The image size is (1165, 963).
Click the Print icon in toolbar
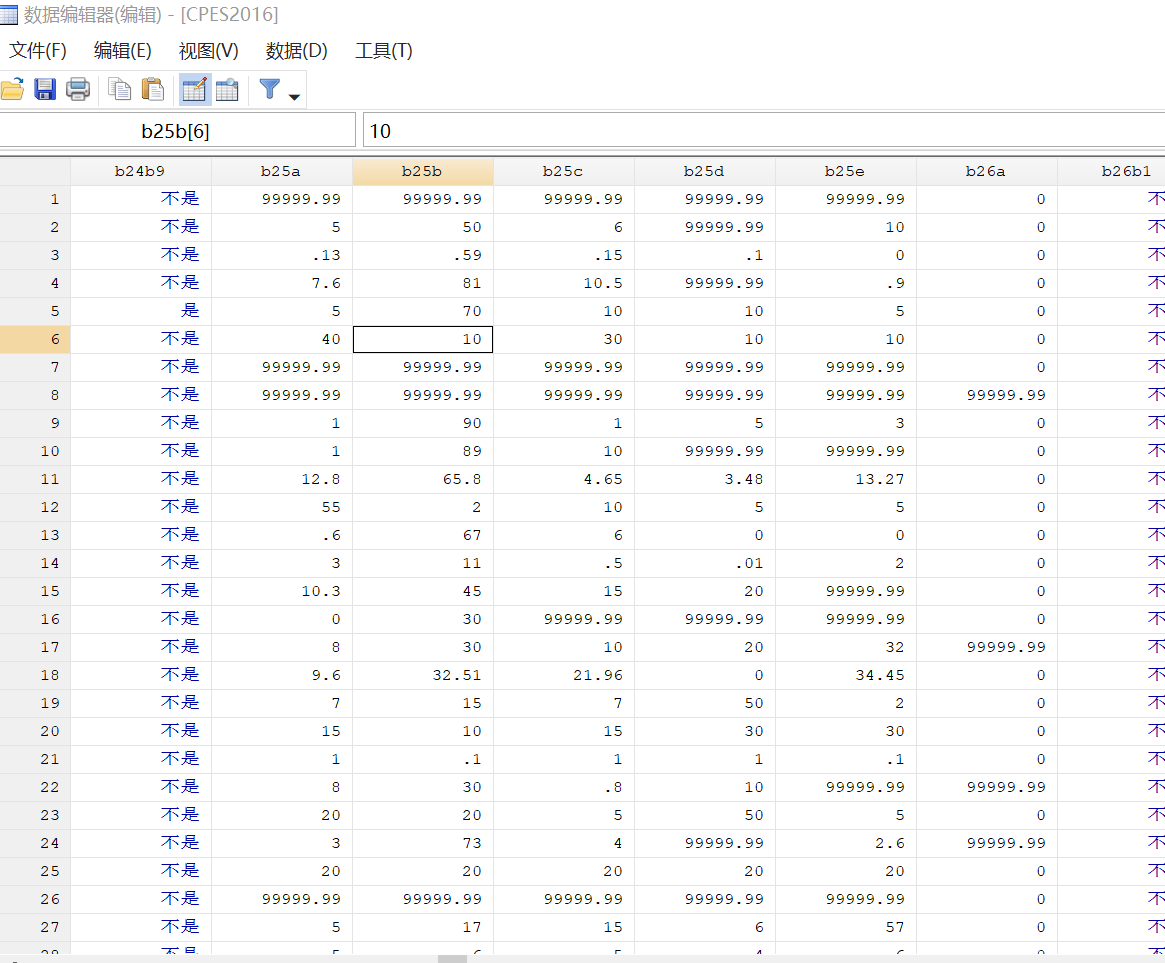[78, 90]
